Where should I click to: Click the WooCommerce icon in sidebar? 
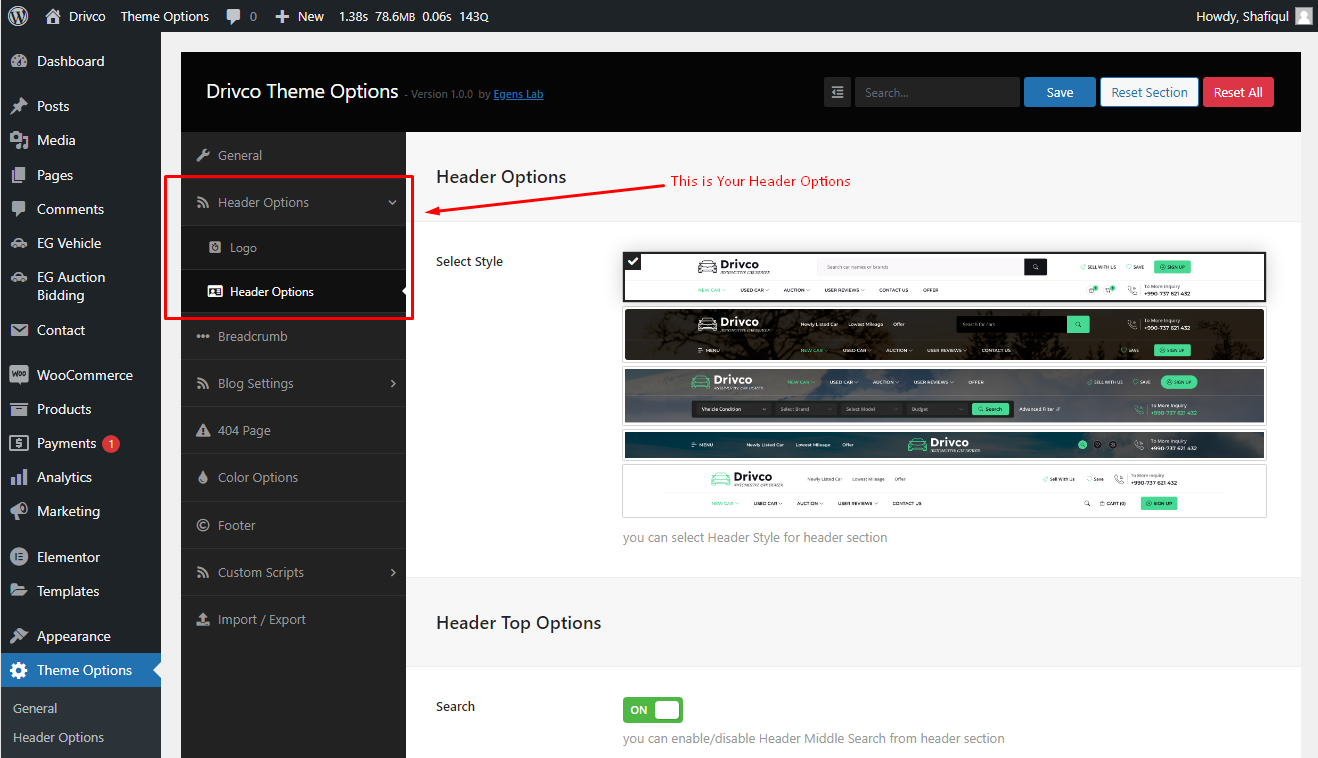pyautogui.click(x=19, y=375)
